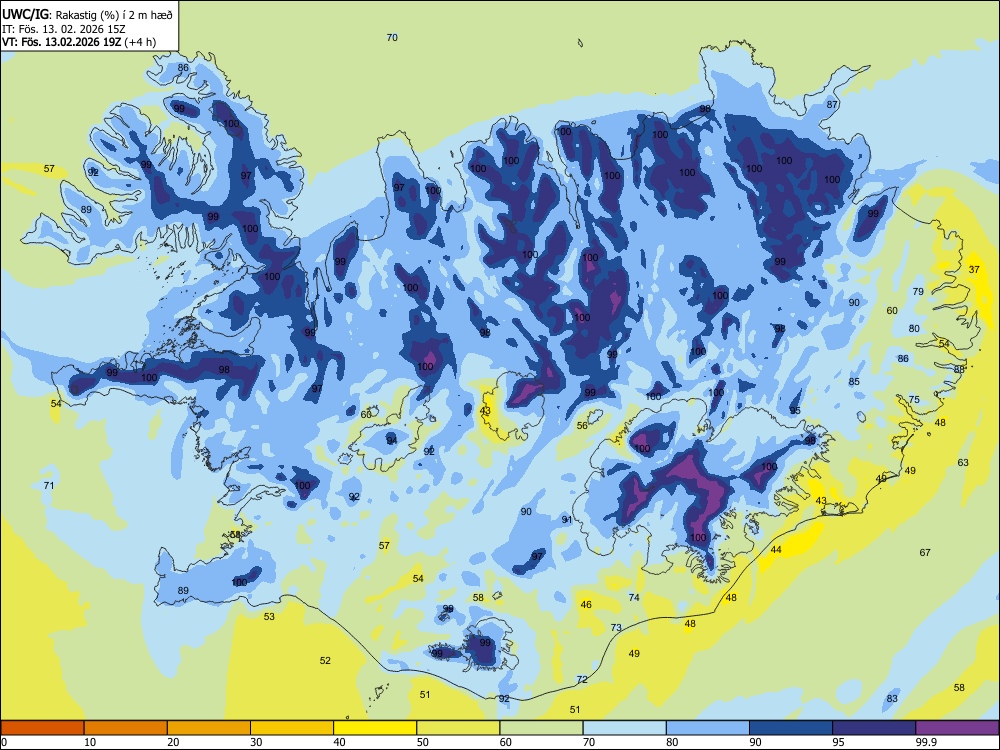The width and height of the screenshot is (1000, 750).
Task: Click the value '91' in south-central Iceland
Action: pos(566,520)
